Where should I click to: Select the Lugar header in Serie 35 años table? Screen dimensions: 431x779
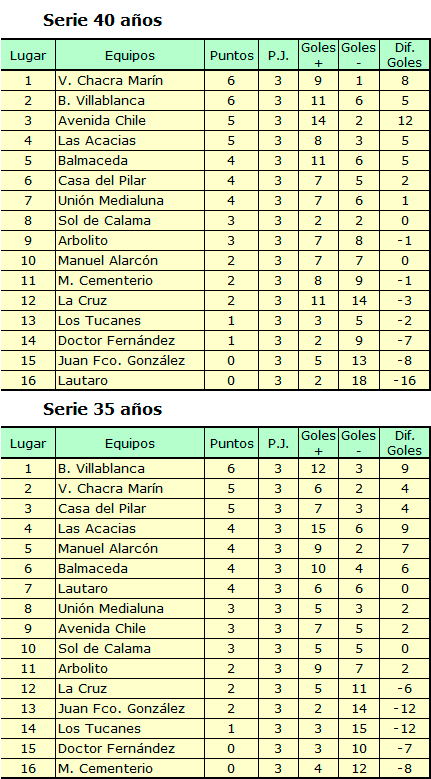(x=28, y=443)
